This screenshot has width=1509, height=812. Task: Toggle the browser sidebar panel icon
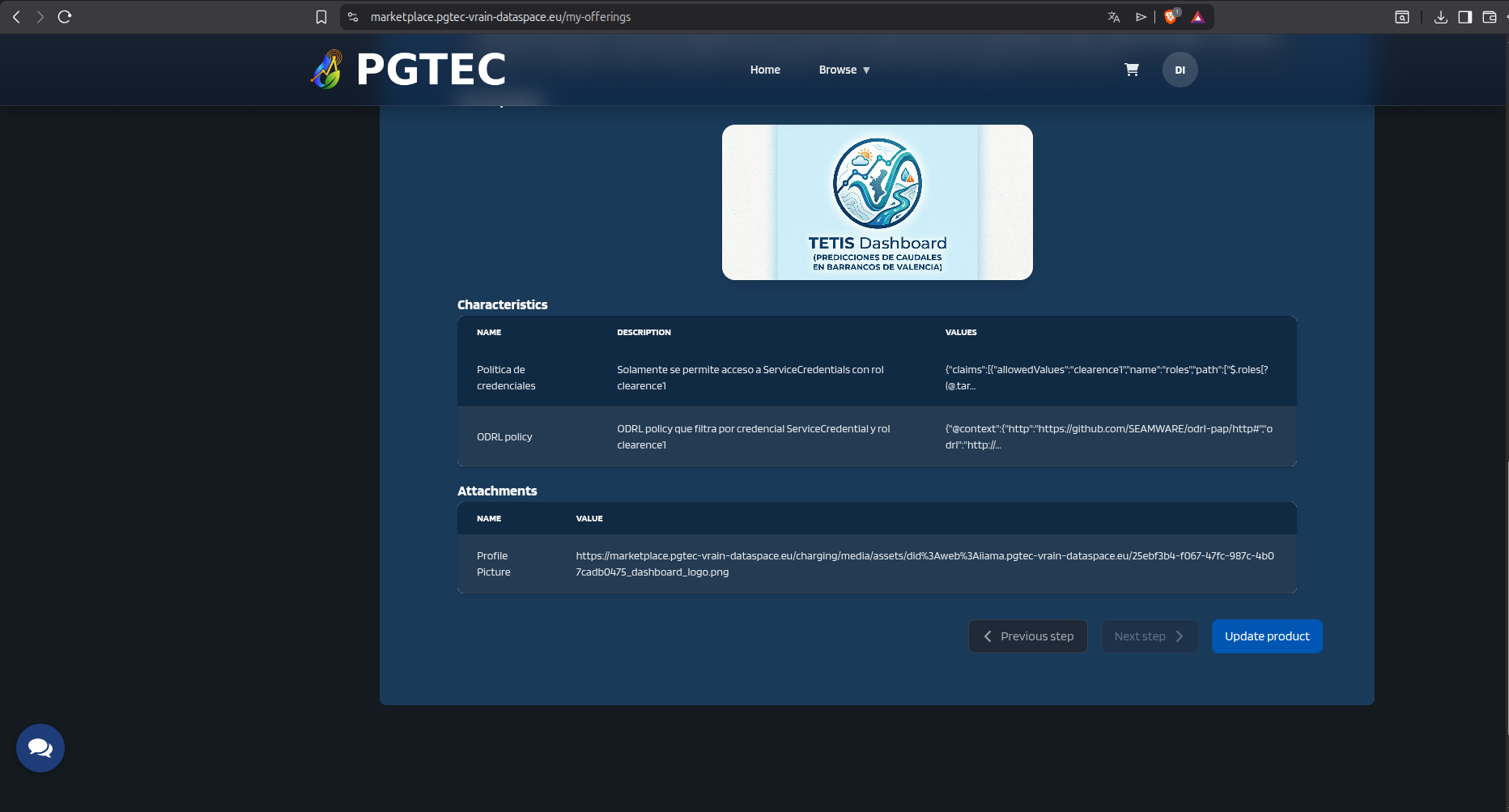(1465, 17)
